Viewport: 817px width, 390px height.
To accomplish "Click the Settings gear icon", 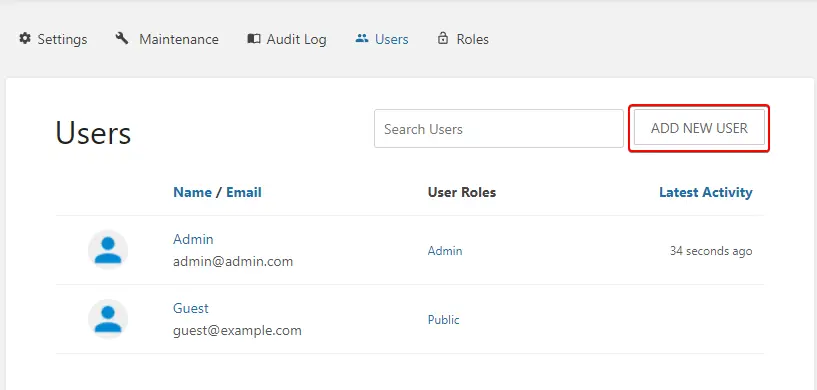I will pyautogui.click(x=24, y=39).
